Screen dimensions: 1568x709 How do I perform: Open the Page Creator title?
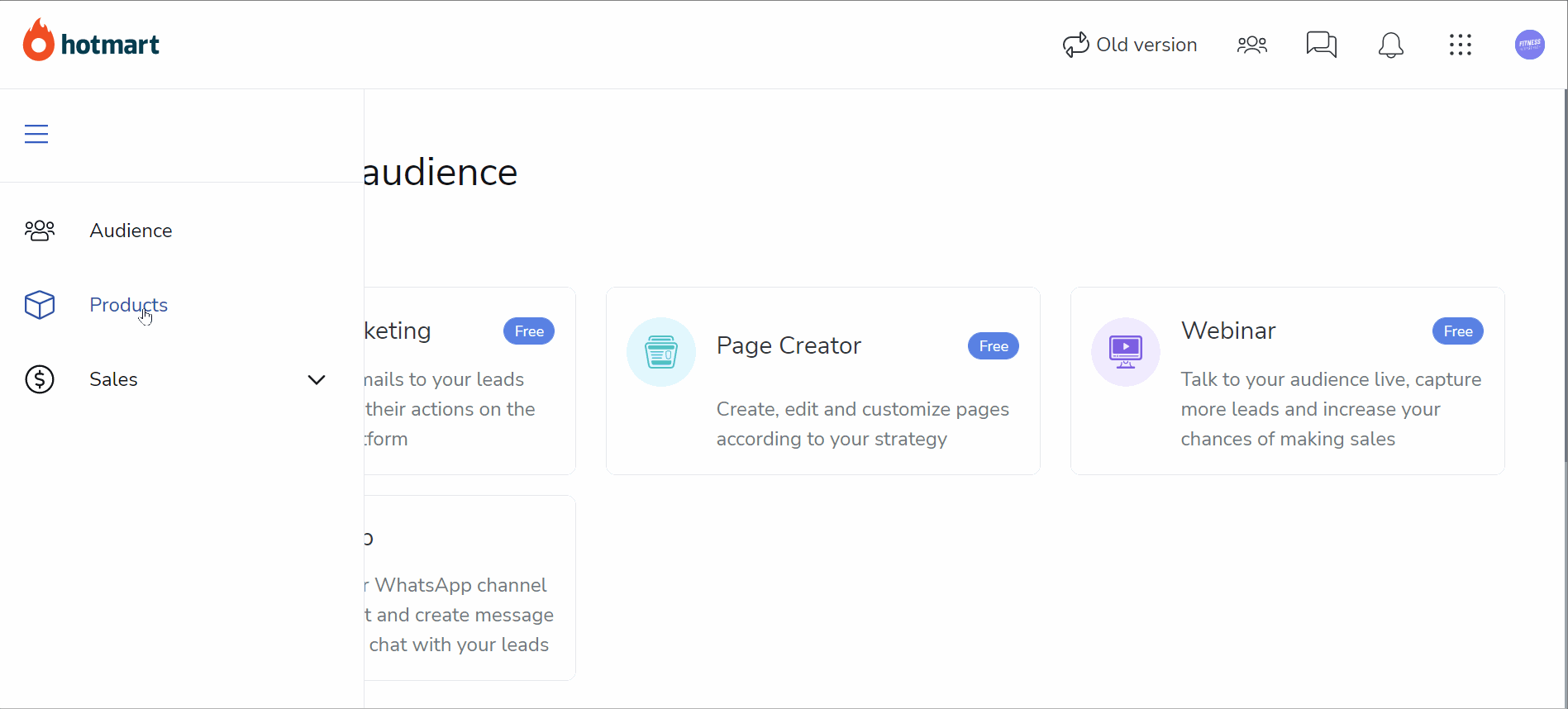[x=789, y=345]
